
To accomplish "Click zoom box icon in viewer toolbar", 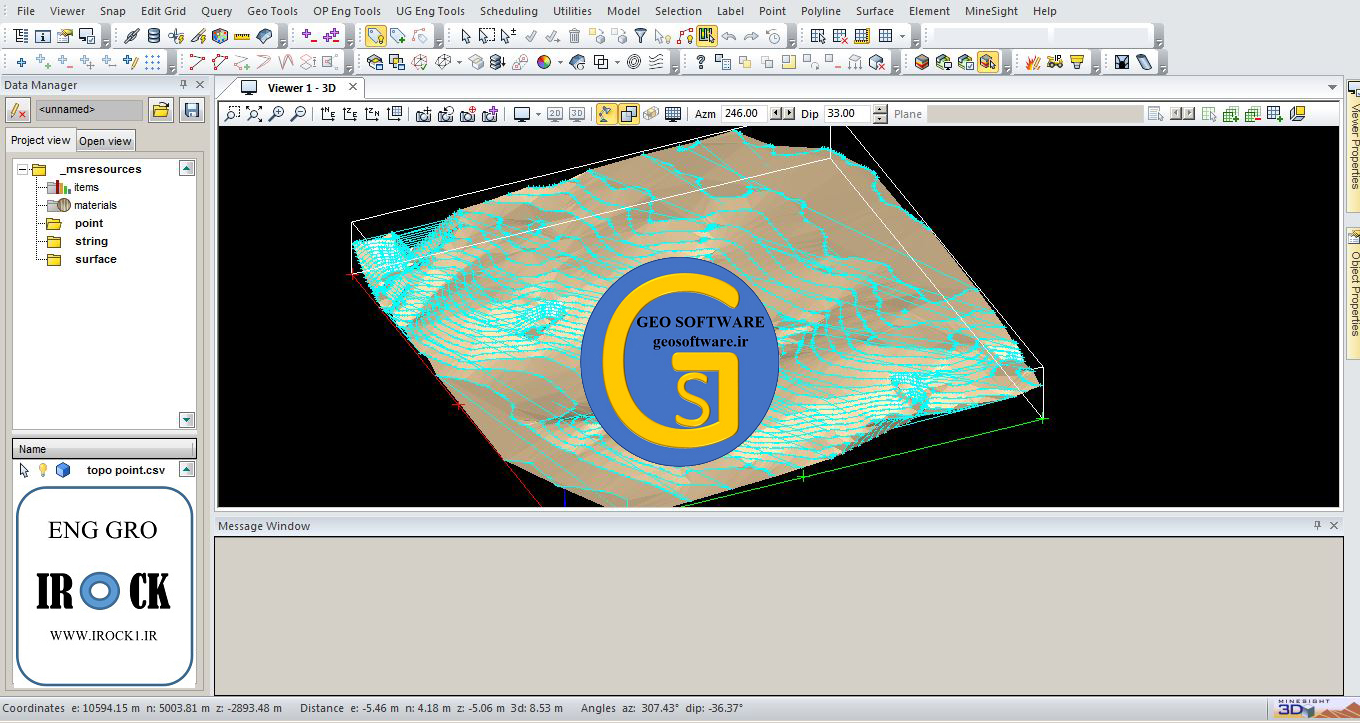I will point(232,114).
